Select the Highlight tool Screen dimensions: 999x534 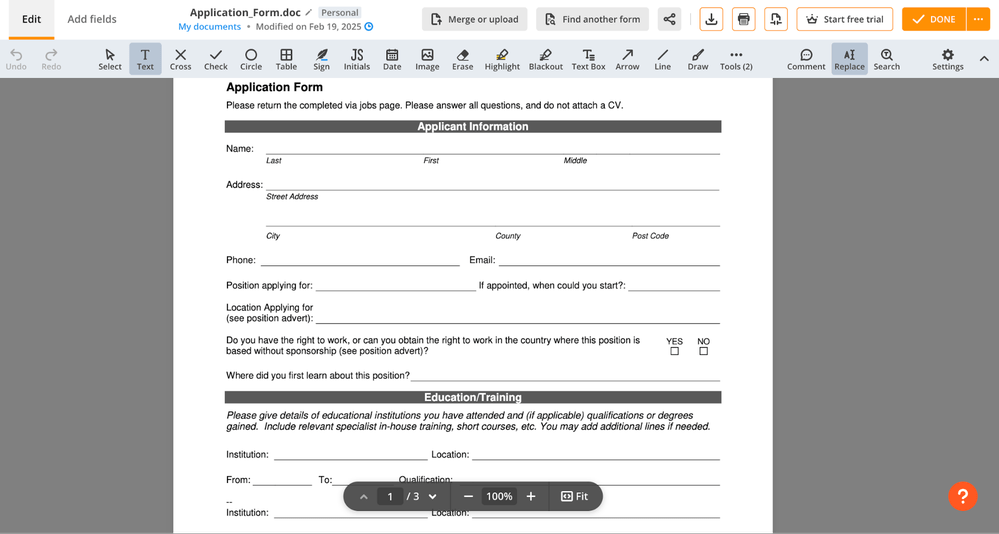click(502, 59)
